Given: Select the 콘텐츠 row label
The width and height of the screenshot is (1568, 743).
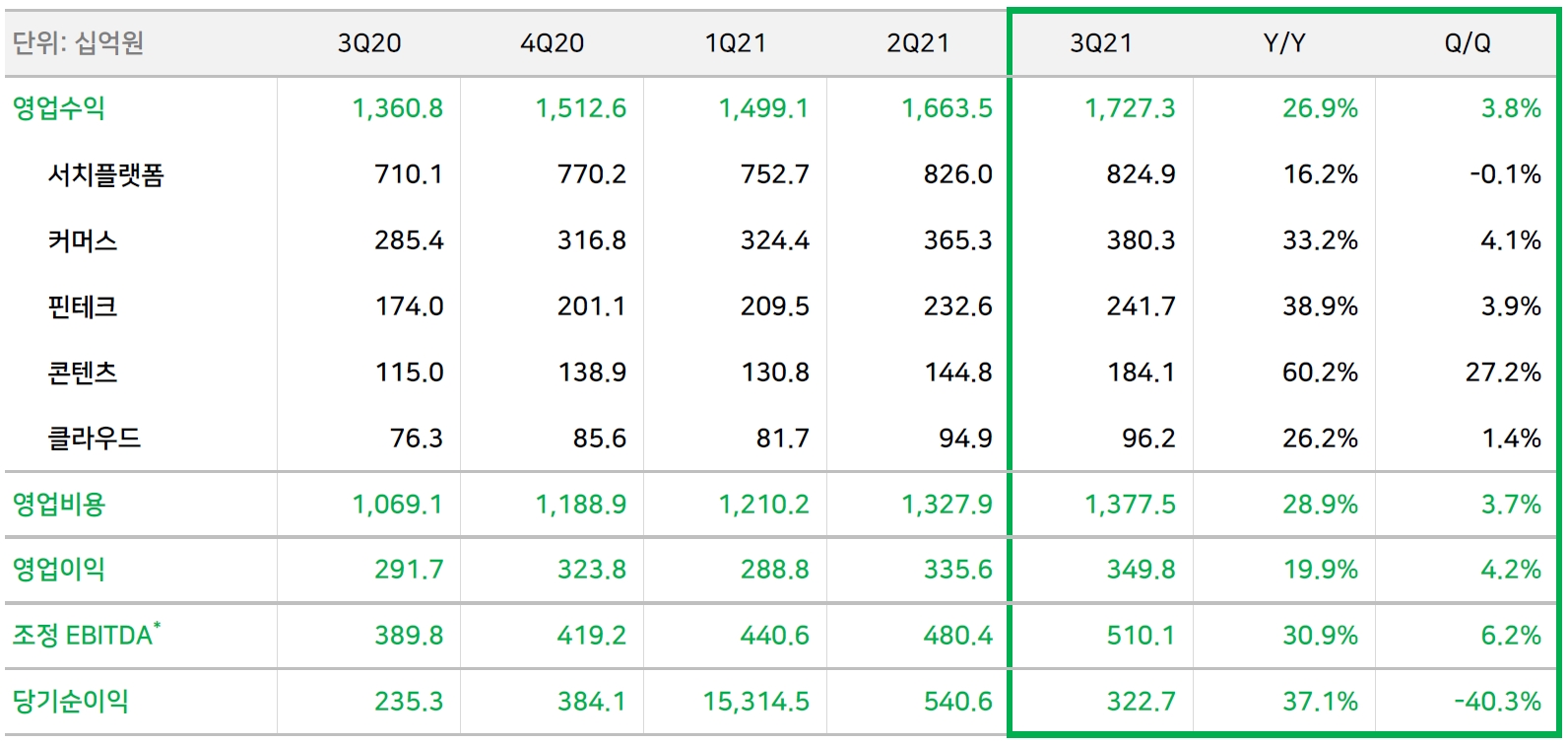Looking at the screenshot, I should (x=83, y=372).
